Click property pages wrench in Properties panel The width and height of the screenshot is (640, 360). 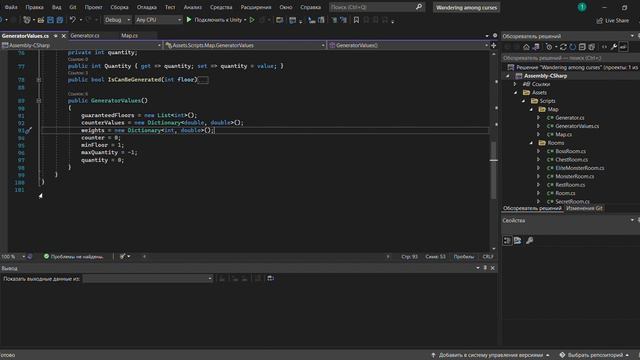529,240
